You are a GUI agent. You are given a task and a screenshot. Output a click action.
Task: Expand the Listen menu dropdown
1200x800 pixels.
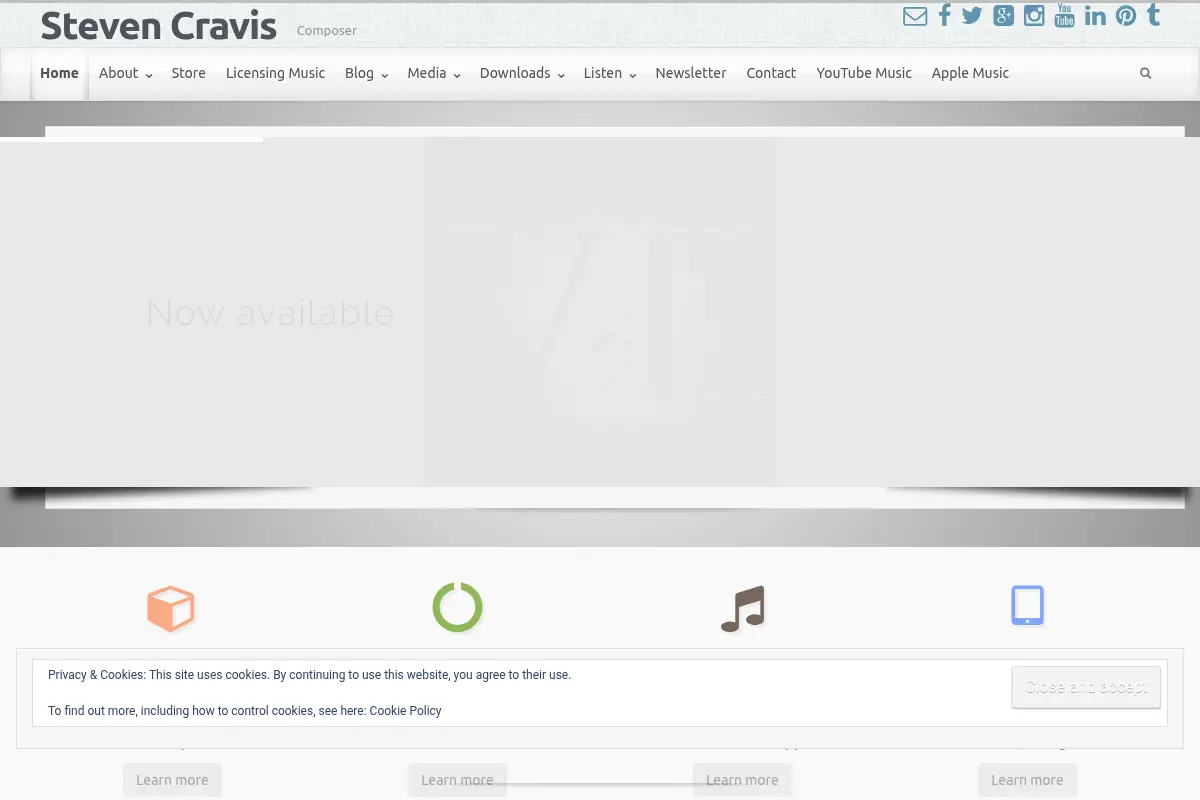click(x=610, y=73)
